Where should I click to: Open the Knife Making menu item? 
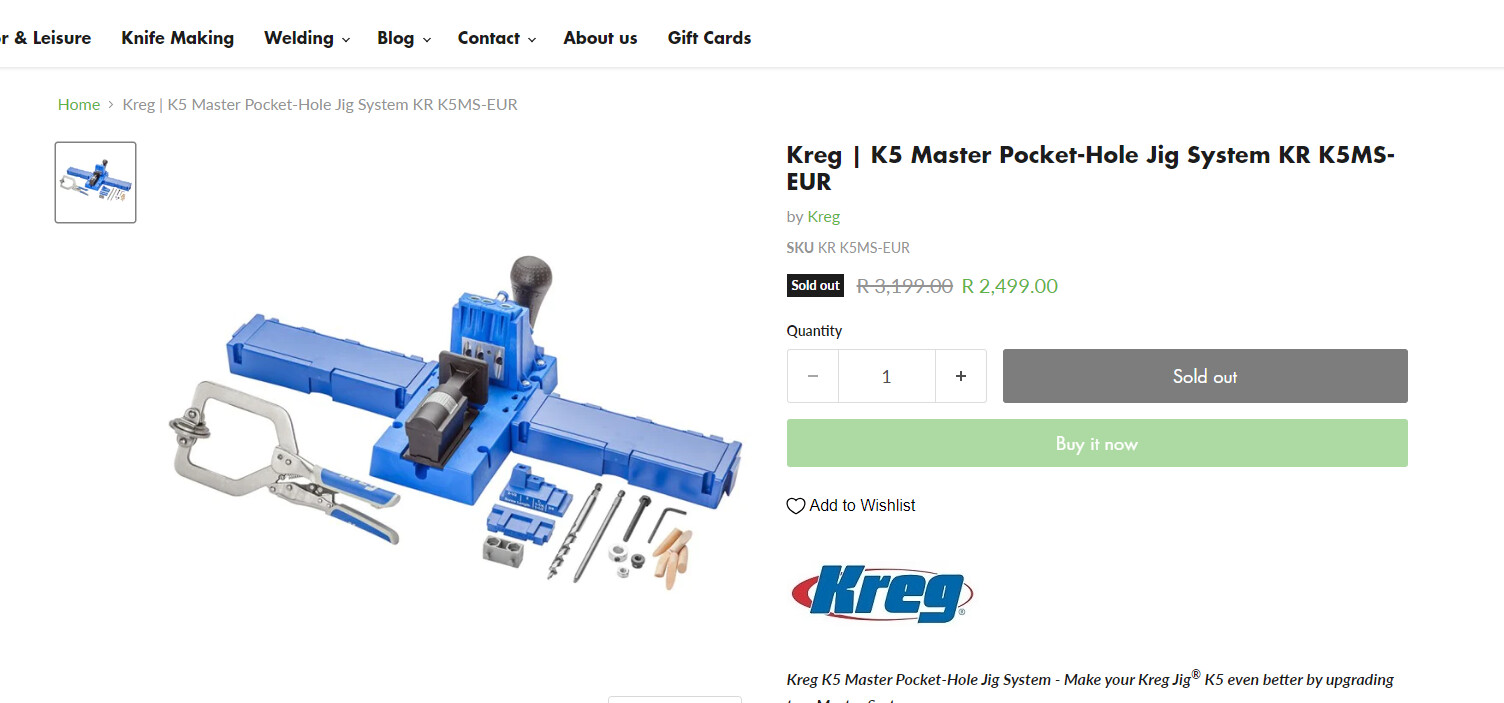[x=178, y=38]
